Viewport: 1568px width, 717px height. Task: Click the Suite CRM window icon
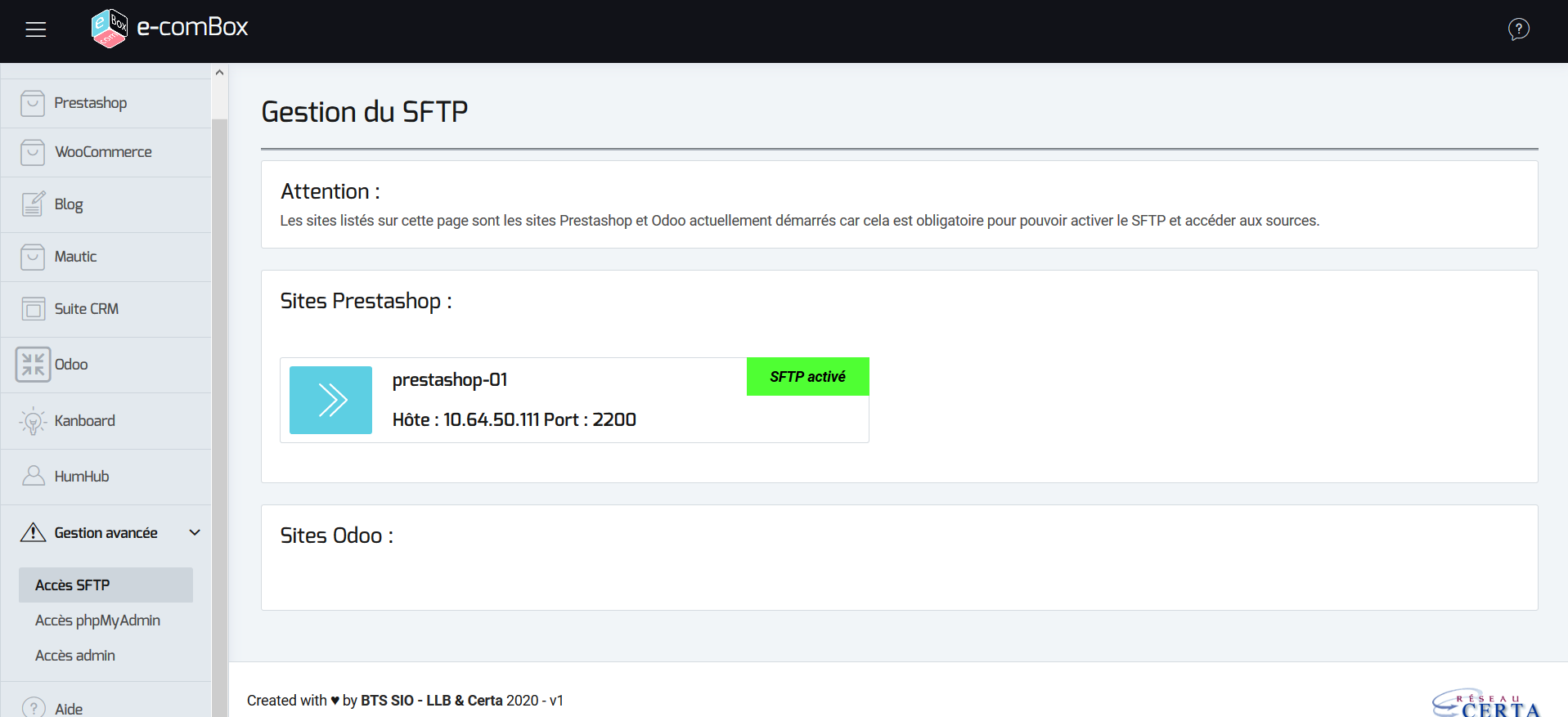[33, 309]
